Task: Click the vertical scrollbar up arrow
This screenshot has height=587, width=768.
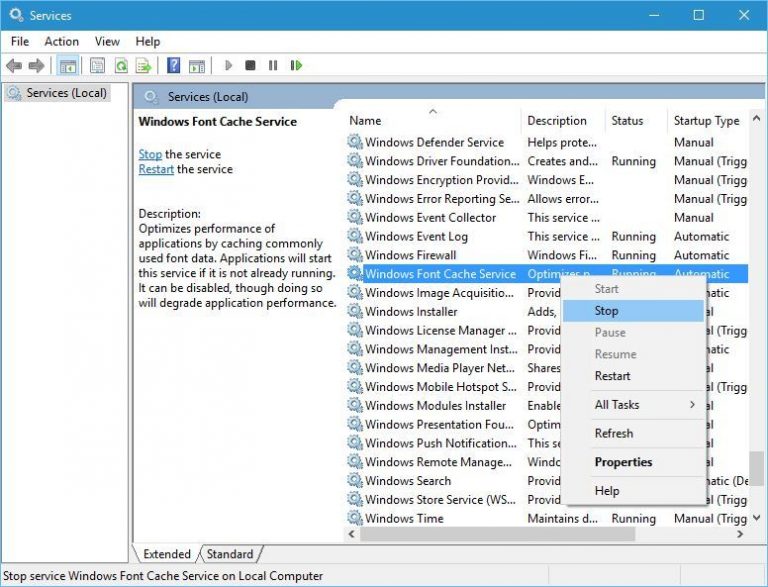Action: [756, 118]
